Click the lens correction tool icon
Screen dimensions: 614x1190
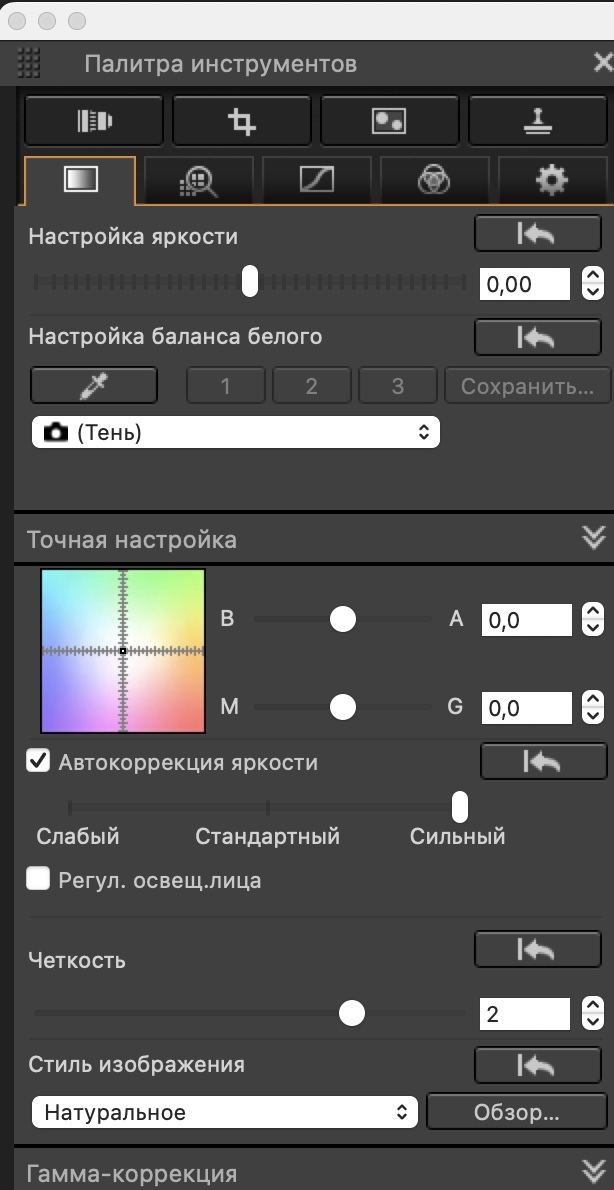[94, 121]
